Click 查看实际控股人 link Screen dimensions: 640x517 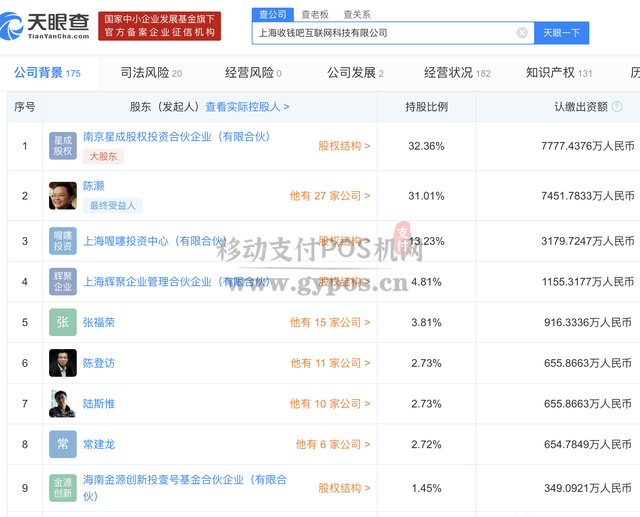pos(247,107)
